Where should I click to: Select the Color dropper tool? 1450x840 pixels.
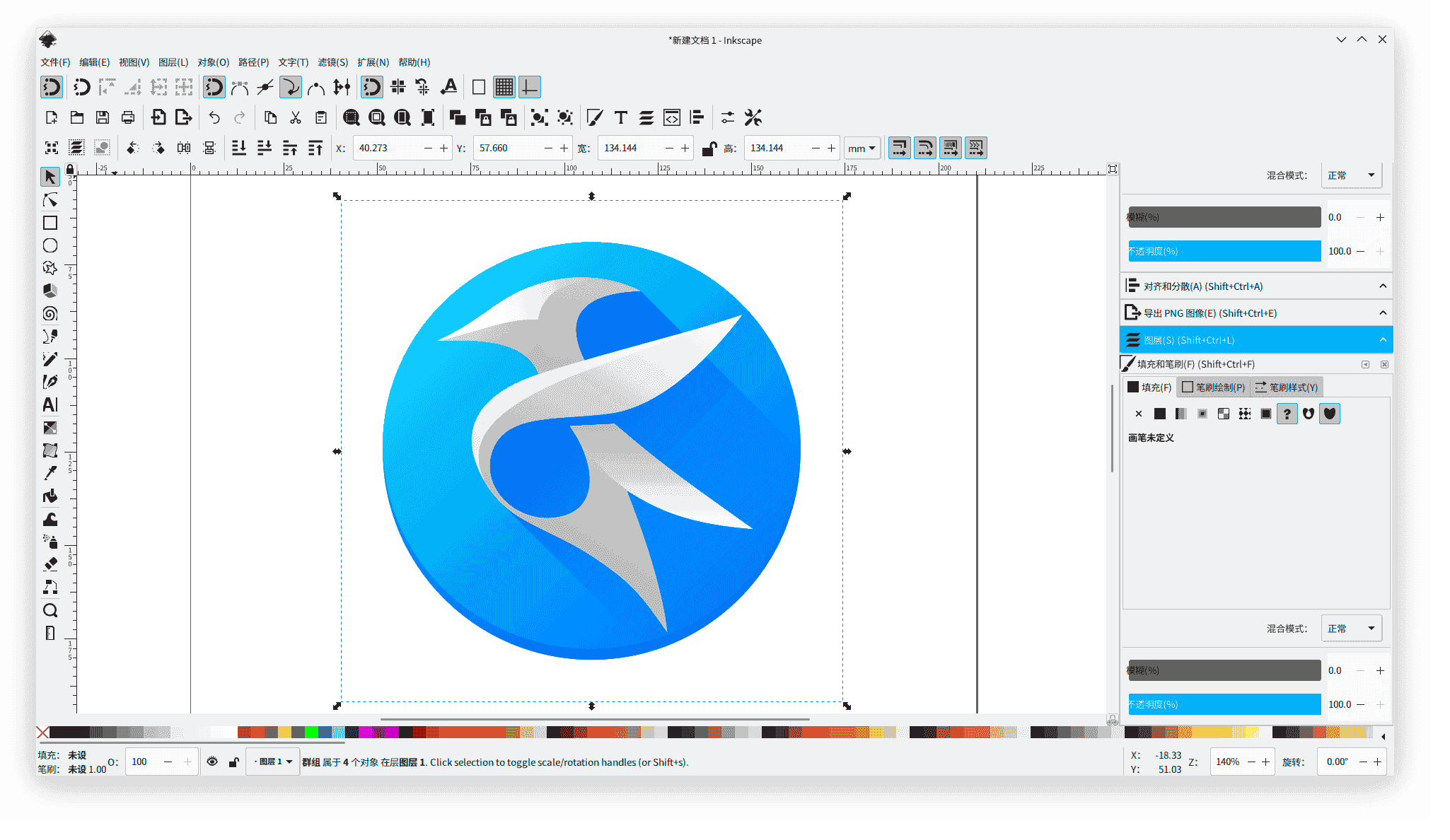tap(50, 473)
